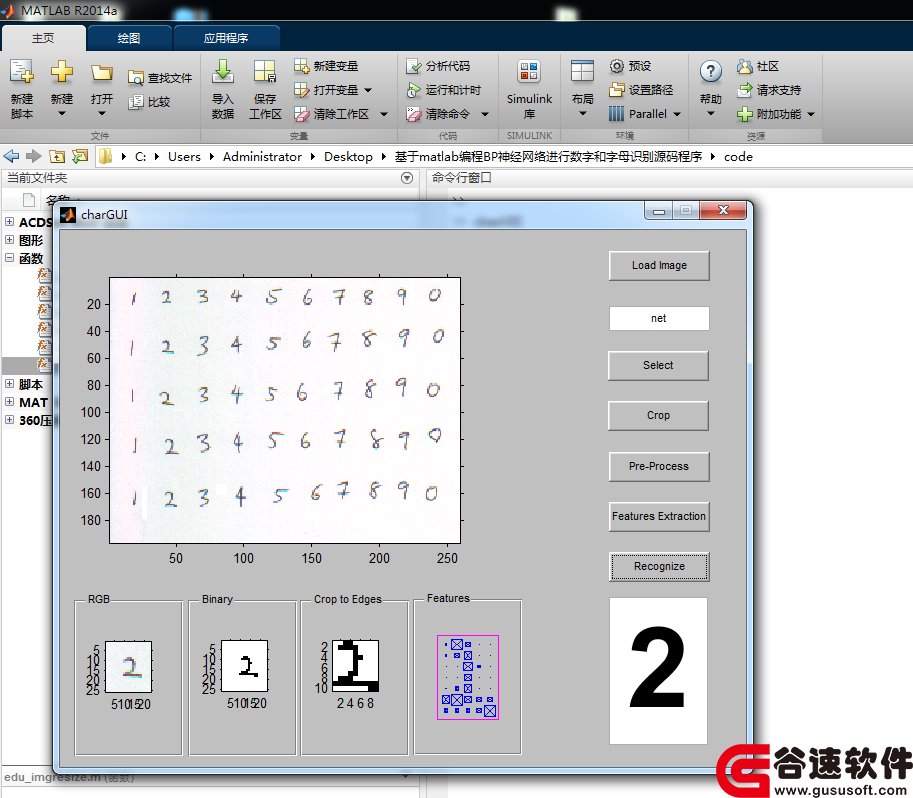
Task: Click Add-Ons (附加功能) icon
Action: [x=745, y=114]
